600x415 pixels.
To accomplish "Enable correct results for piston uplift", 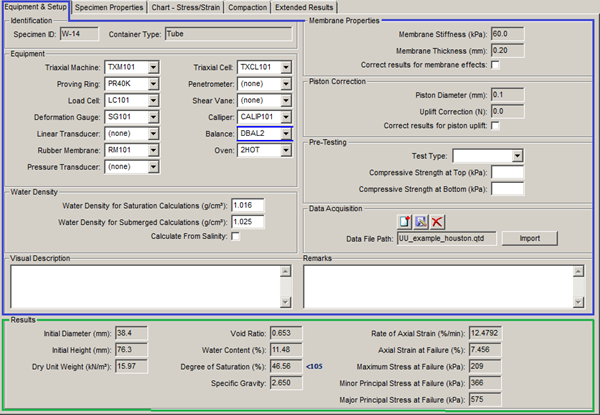I will [496, 126].
